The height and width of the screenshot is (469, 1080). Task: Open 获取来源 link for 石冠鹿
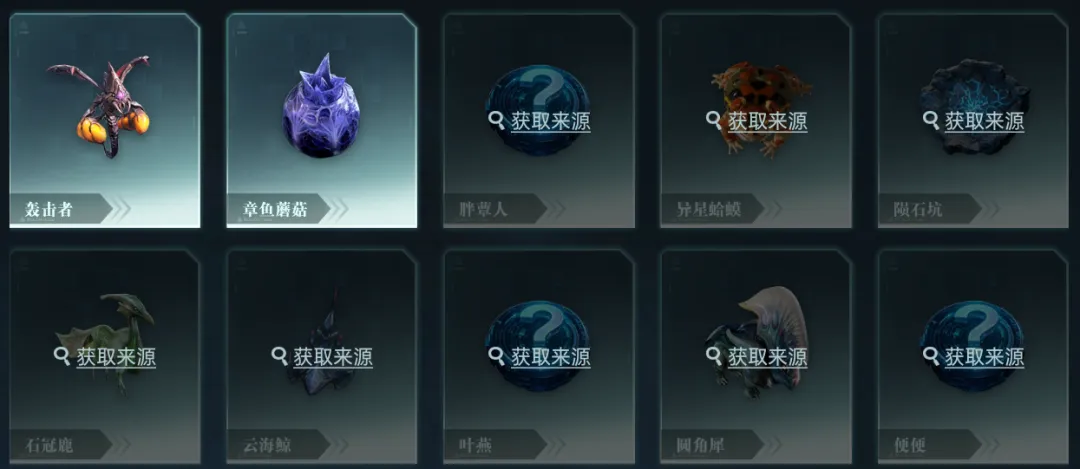[x=116, y=357]
